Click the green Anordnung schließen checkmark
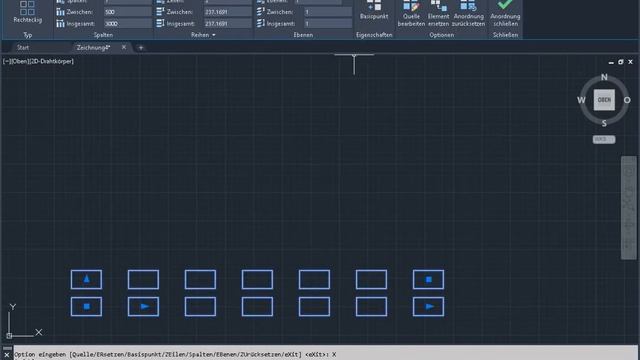640x360 pixels. [505, 5]
